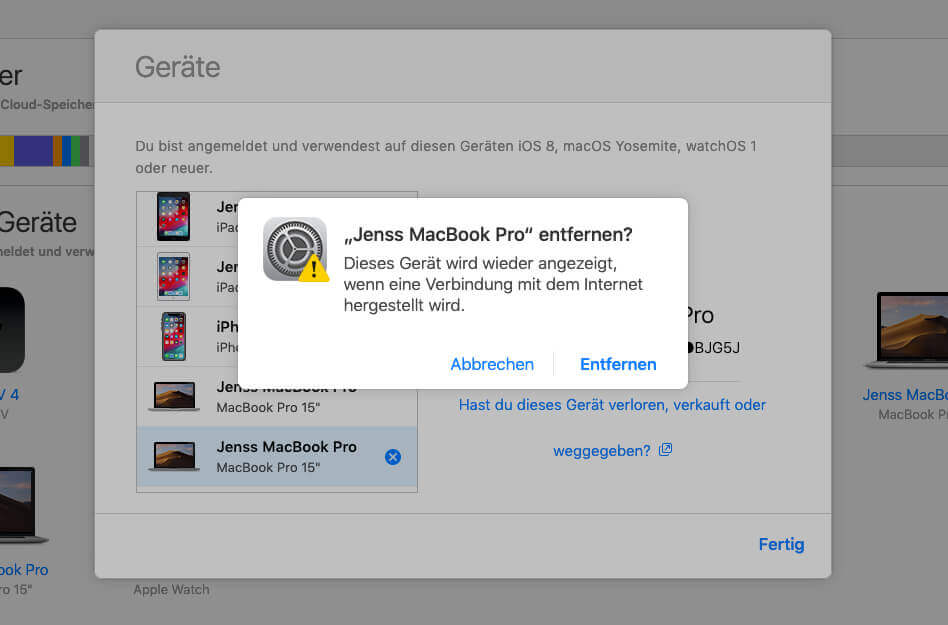Click the unhighlighted MacBook Pro laptop icon

(173, 396)
